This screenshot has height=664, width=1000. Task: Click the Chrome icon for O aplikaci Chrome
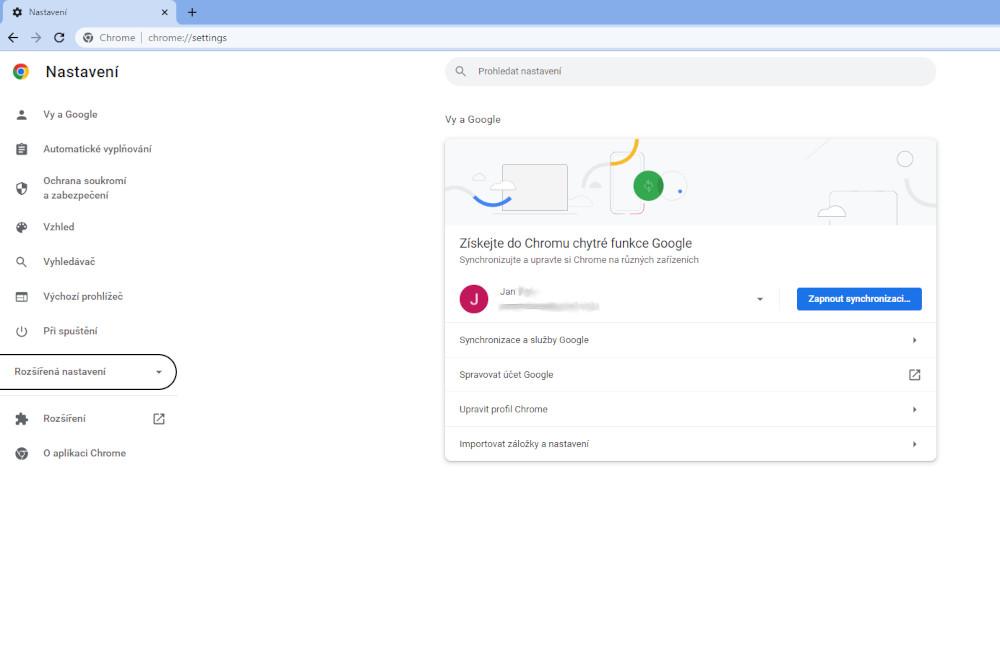(22, 454)
